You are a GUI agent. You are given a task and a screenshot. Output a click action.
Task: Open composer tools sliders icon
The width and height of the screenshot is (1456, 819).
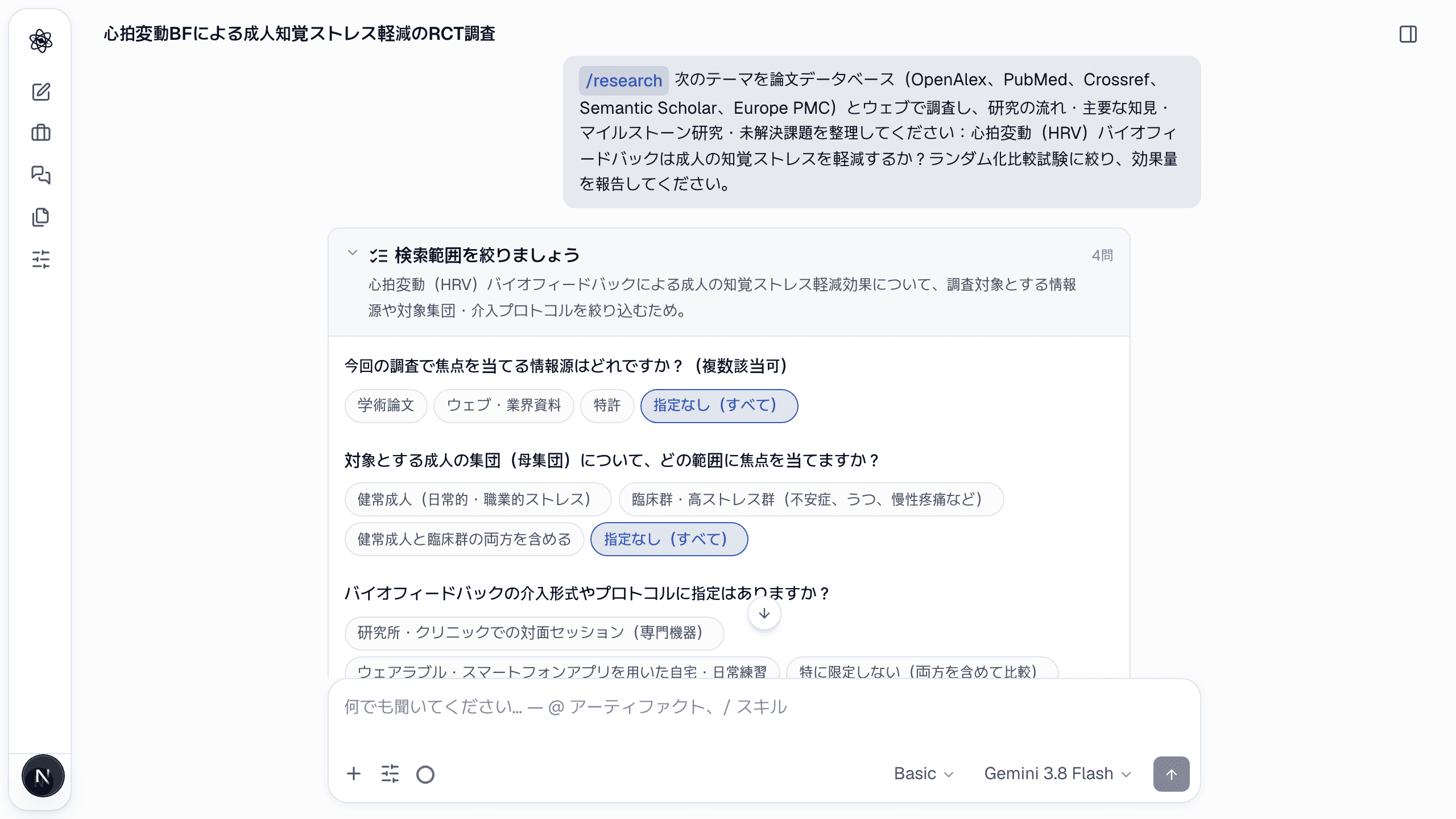(x=390, y=773)
